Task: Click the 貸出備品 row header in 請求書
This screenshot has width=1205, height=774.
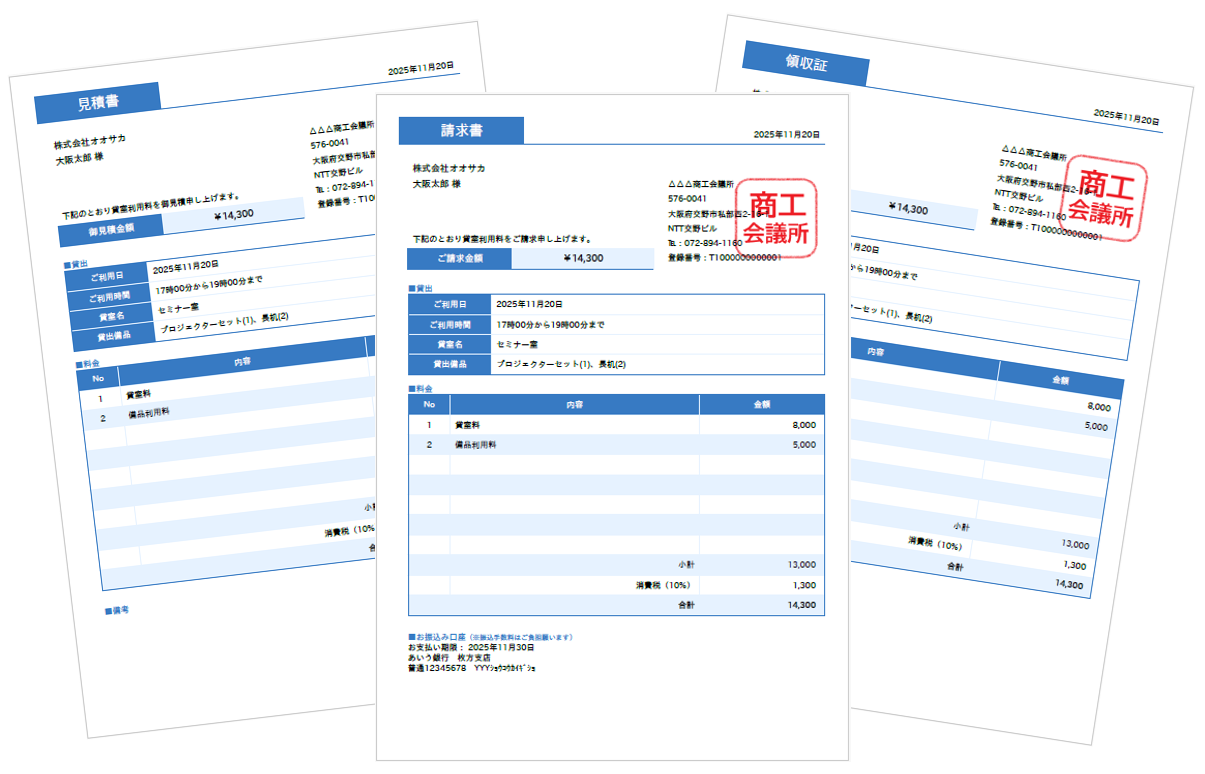Action: tap(450, 364)
